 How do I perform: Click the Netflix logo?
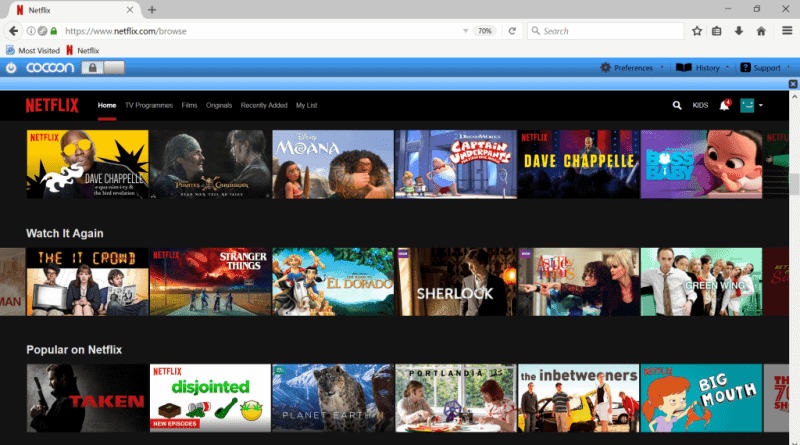pyautogui.click(x=52, y=106)
